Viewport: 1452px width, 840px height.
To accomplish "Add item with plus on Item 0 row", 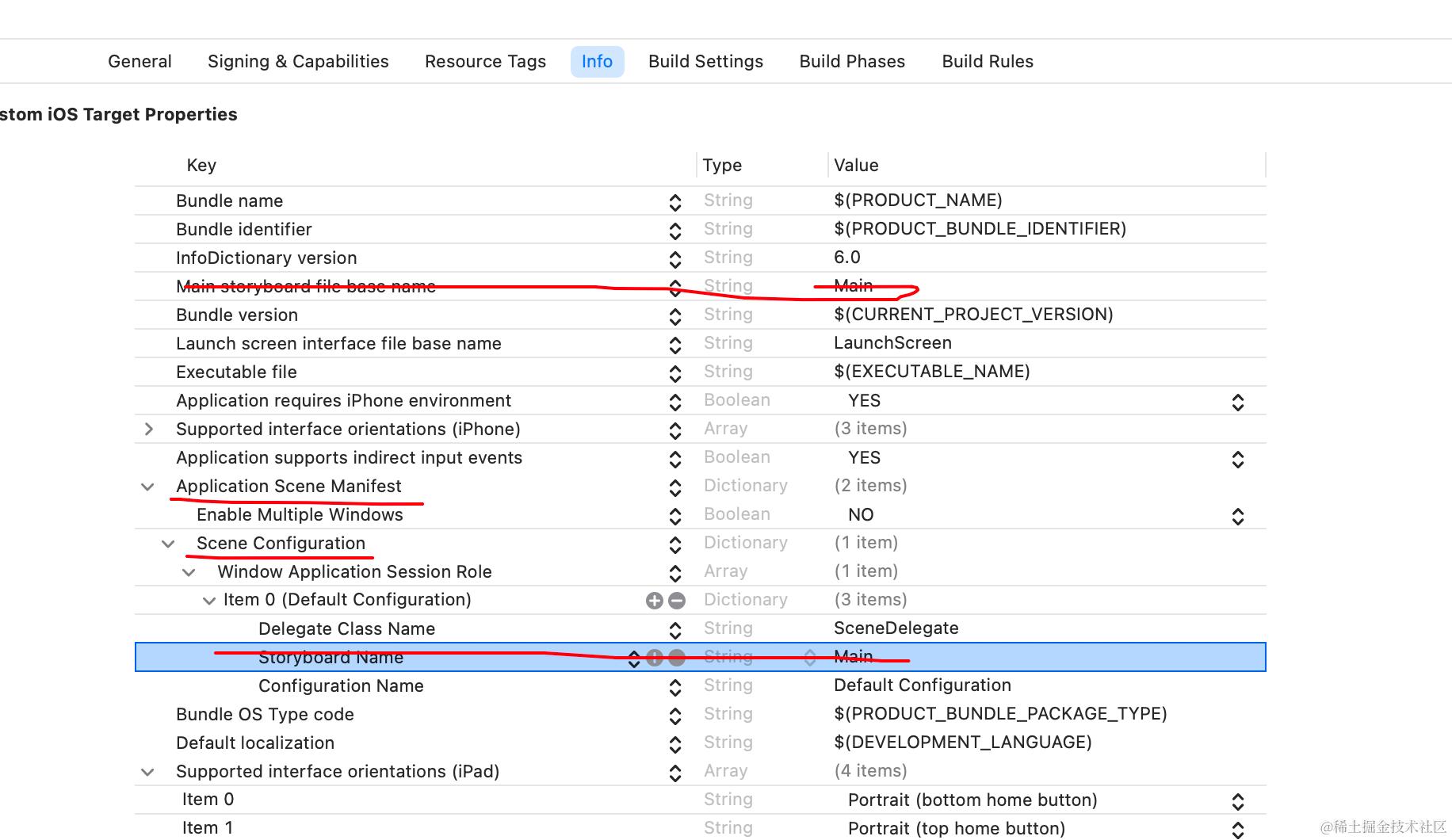I will [655, 601].
